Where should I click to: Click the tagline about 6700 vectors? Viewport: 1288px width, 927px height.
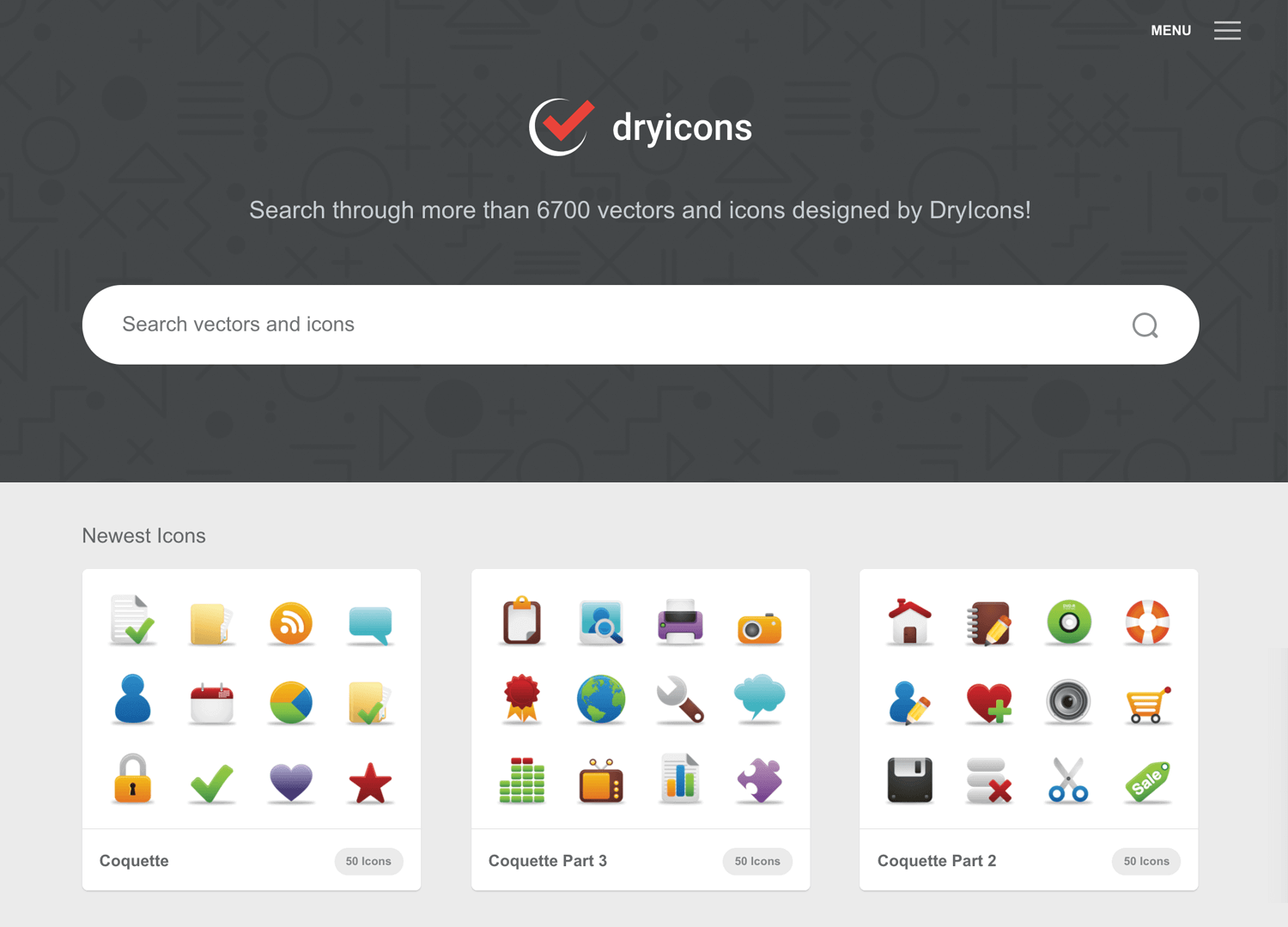[640, 210]
